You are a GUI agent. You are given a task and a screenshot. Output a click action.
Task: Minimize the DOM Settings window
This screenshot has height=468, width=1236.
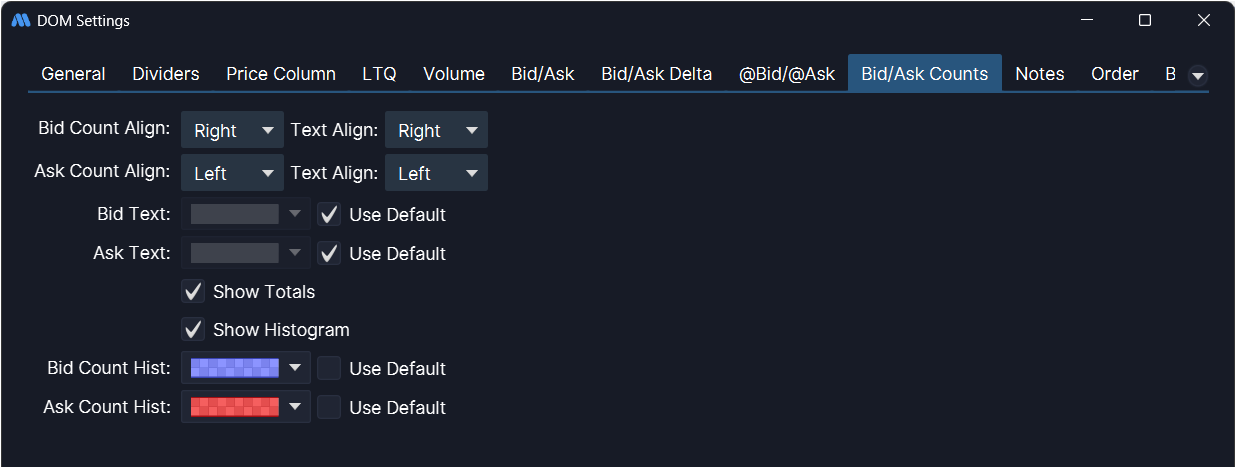coord(1087,20)
